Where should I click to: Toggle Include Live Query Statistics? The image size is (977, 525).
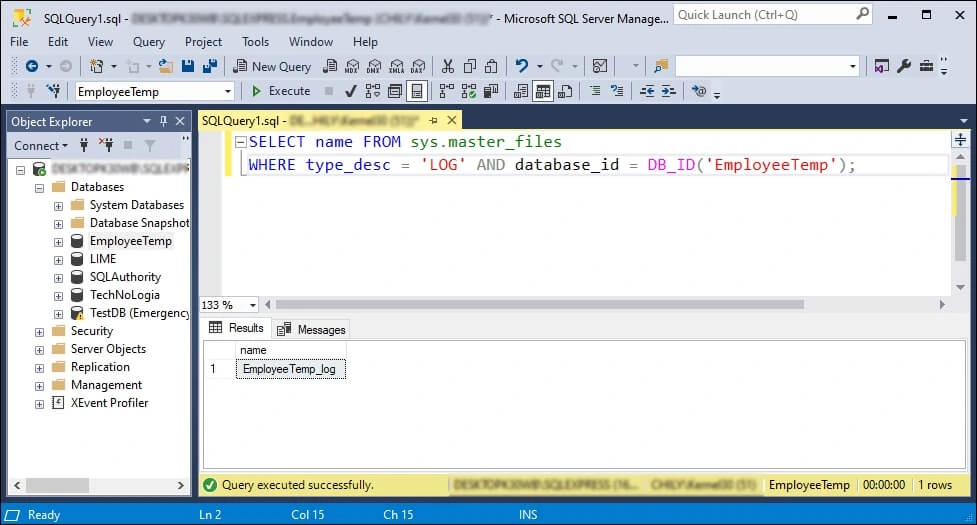pos(469,92)
